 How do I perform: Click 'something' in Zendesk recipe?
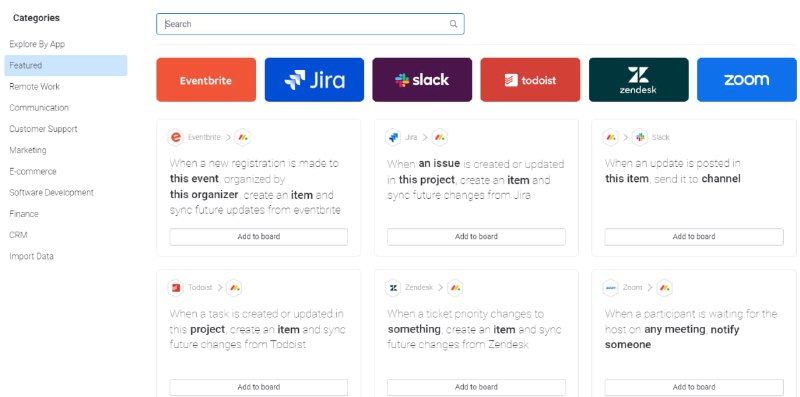click(414, 329)
